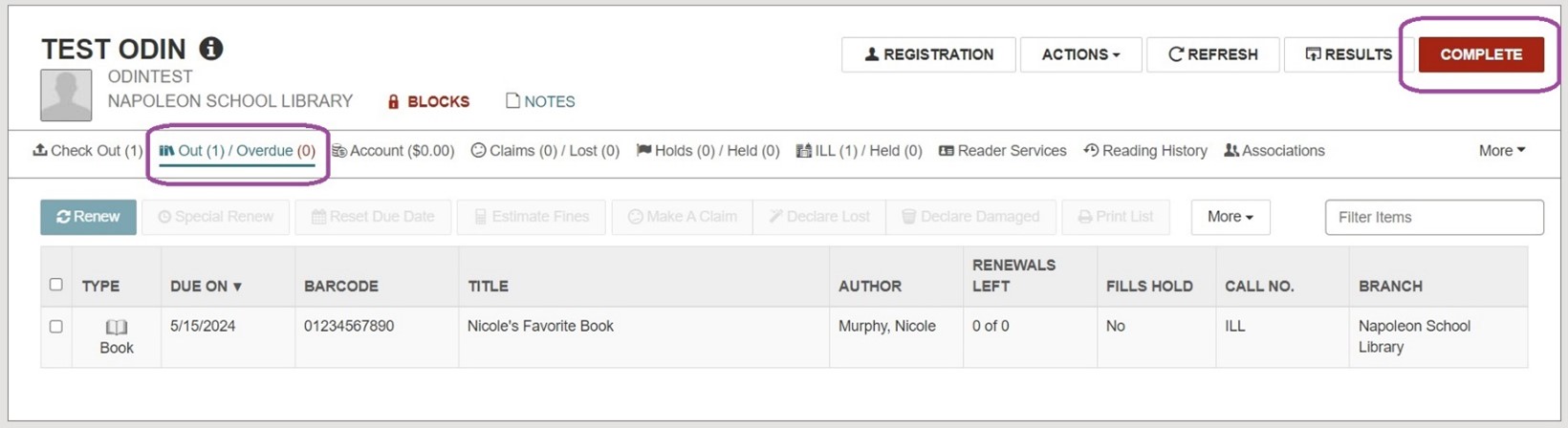The height and width of the screenshot is (428, 1568).
Task: Expand the More actions dropdown in toolbar
Action: (x=1230, y=217)
